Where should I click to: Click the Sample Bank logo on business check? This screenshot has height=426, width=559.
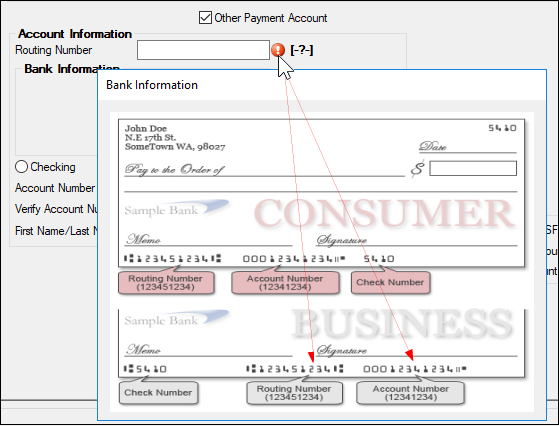tap(176, 318)
